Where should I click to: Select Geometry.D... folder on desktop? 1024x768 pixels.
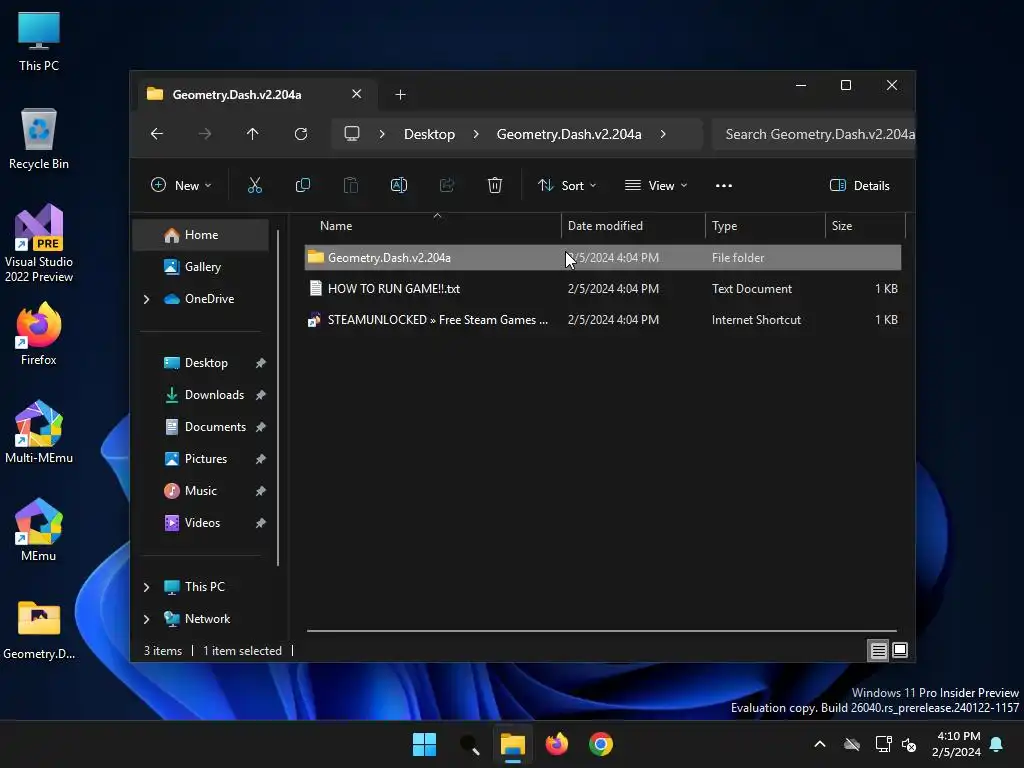(x=39, y=630)
